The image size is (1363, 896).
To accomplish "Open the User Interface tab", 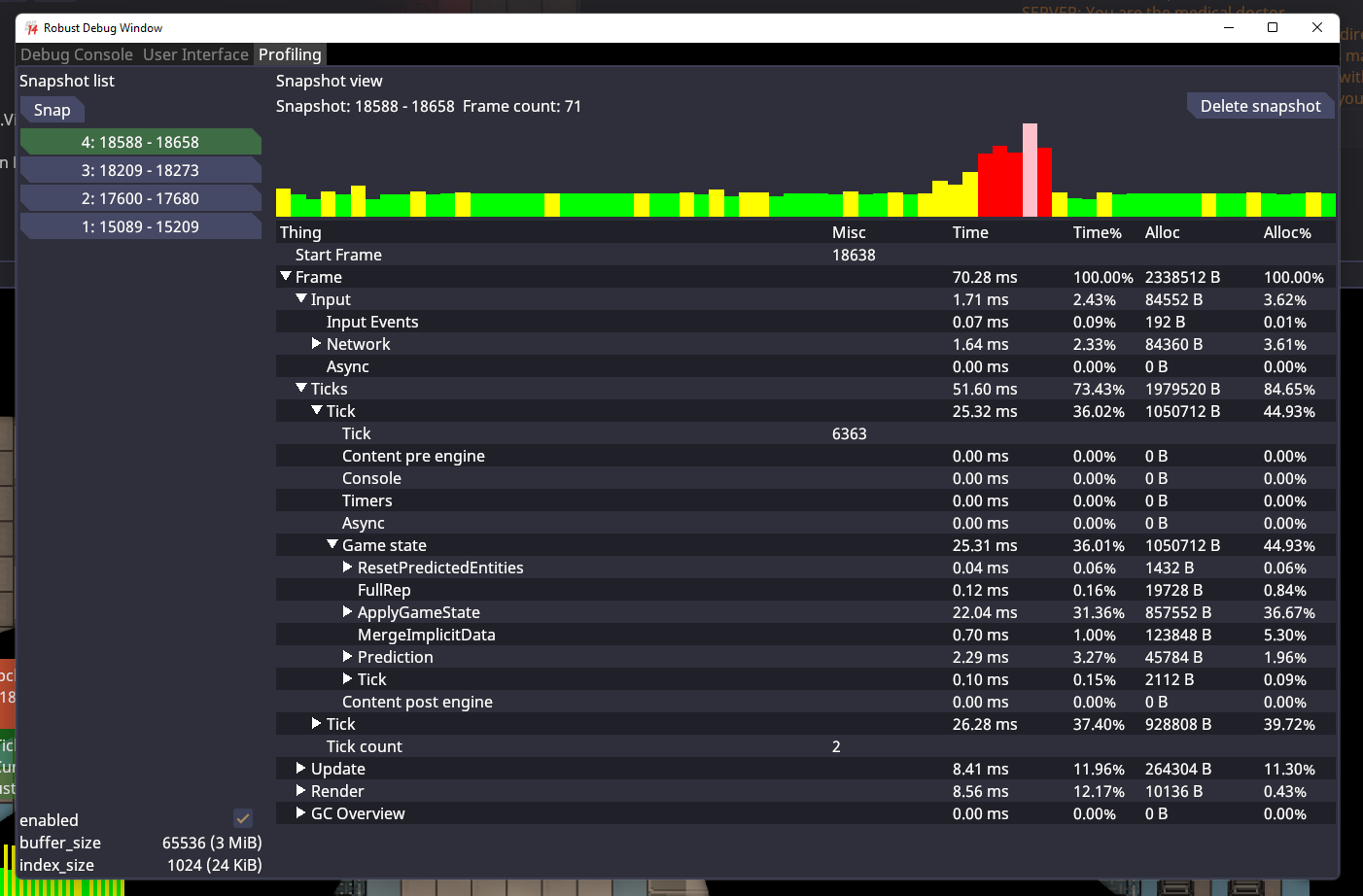I will tap(195, 54).
